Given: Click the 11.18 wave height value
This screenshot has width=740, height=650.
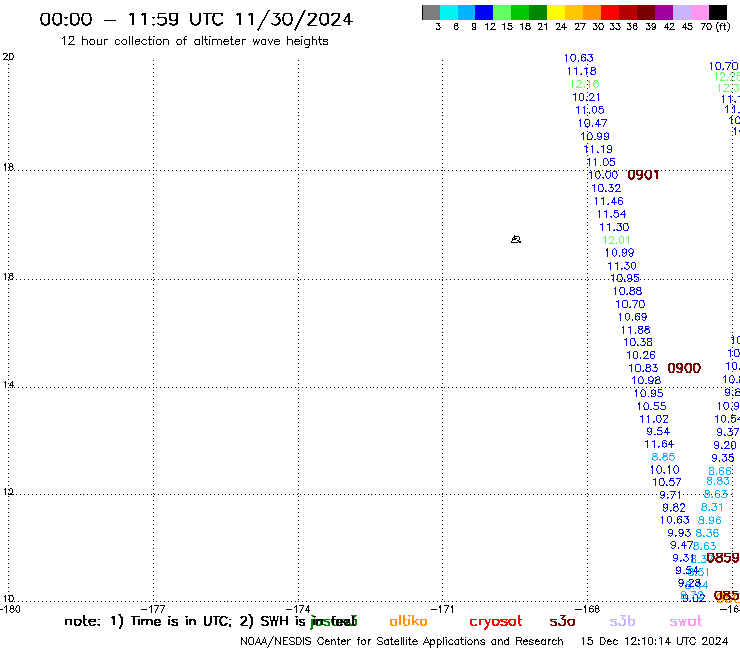Looking at the screenshot, I should pyautogui.click(x=581, y=71).
